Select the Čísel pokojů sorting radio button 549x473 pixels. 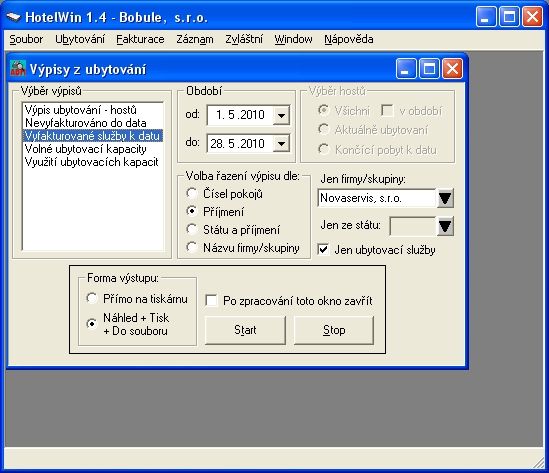[x=192, y=193]
